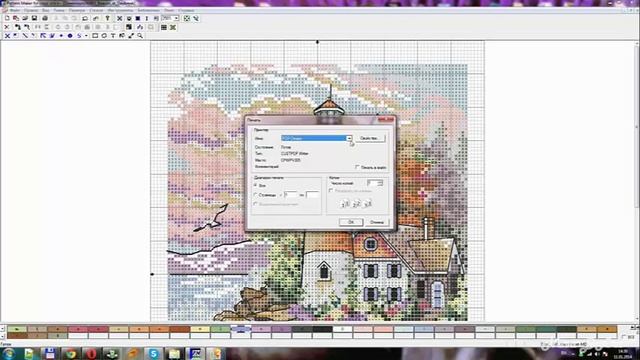This screenshot has height=360, width=640.
Task: Select the small French knot dot tool
Action: pyautogui.click(x=61, y=36)
